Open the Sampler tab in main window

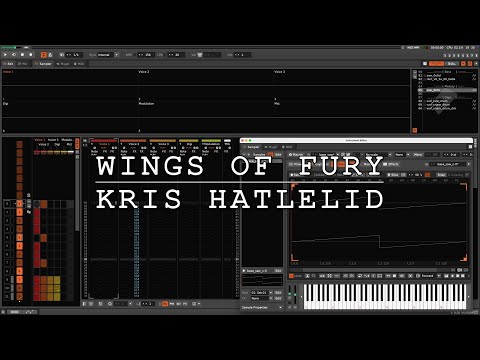[43, 64]
